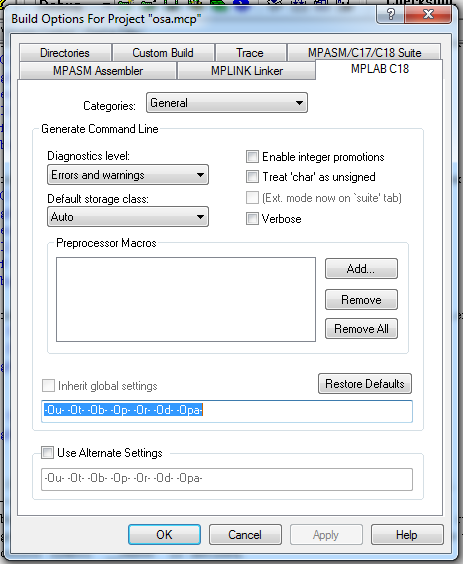Toggle Treat 'char' as unsigned

pos(252,177)
